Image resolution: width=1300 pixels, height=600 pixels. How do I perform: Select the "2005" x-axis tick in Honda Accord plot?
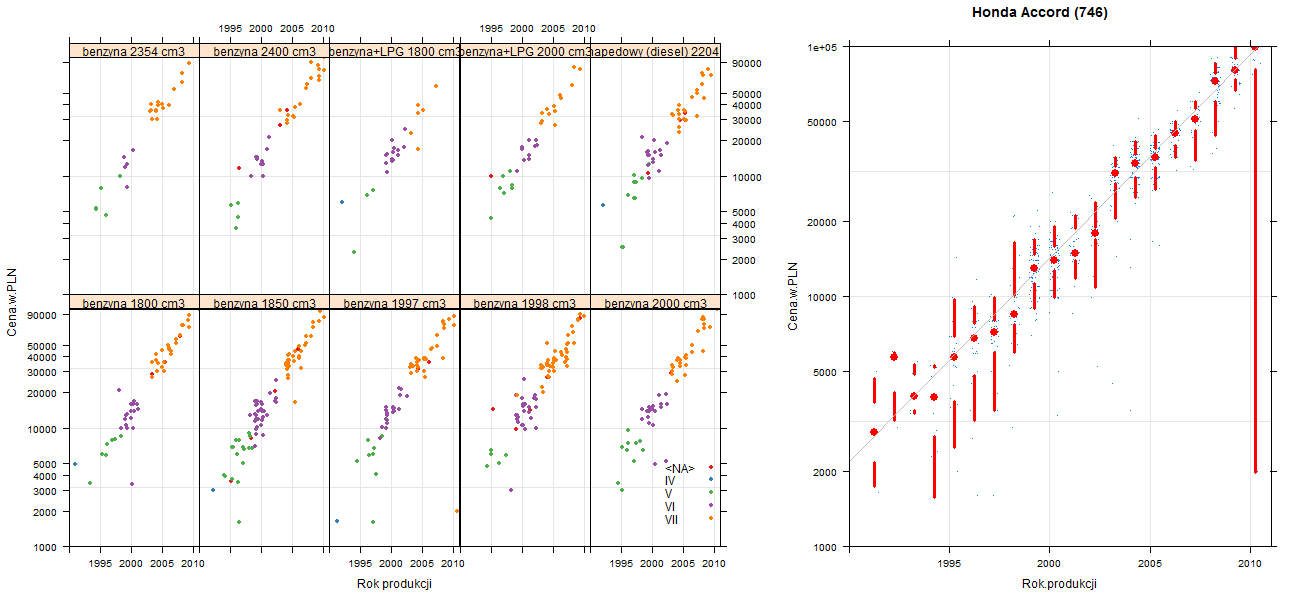click(1150, 563)
